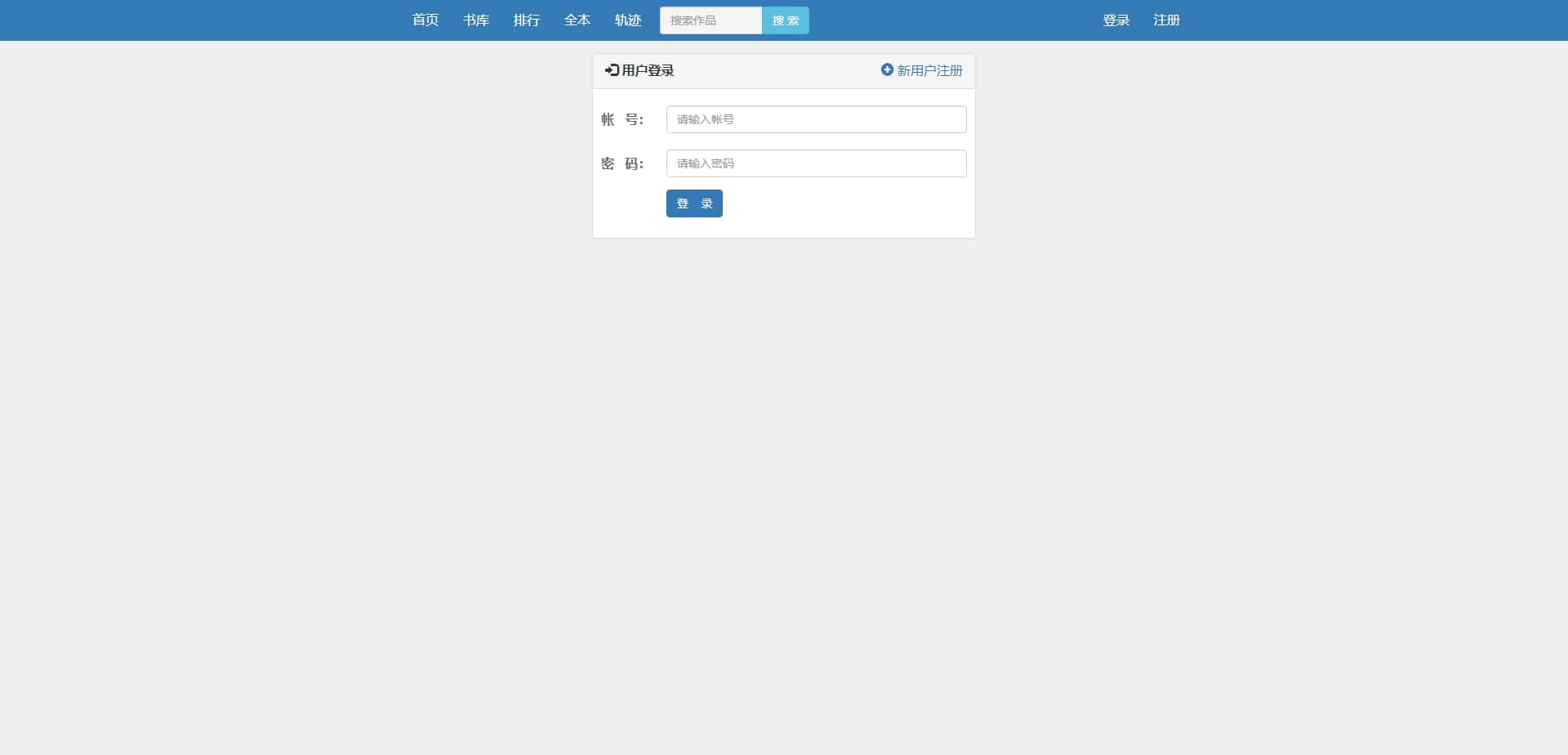Click the plus icon beside 新用户注册
1568x755 pixels.
pyautogui.click(x=887, y=70)
